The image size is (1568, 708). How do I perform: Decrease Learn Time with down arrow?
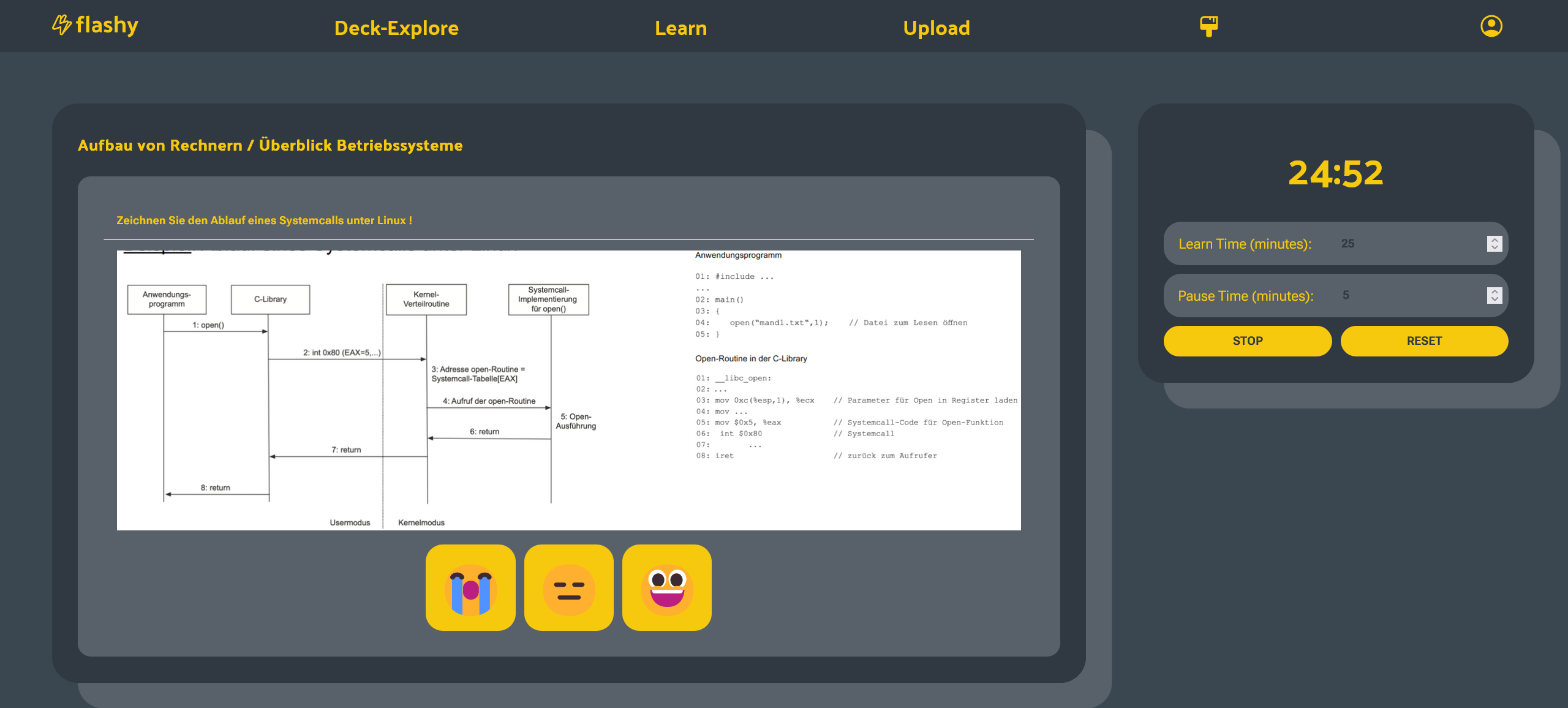1494,247
